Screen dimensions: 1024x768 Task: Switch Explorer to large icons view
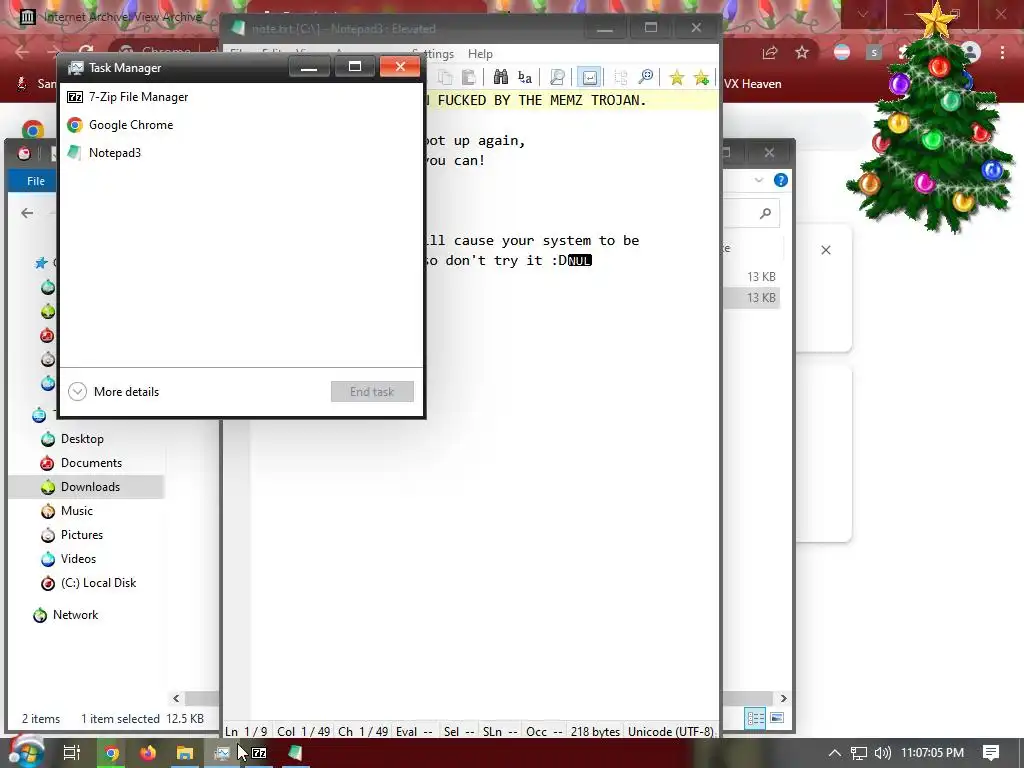[777, 718]
